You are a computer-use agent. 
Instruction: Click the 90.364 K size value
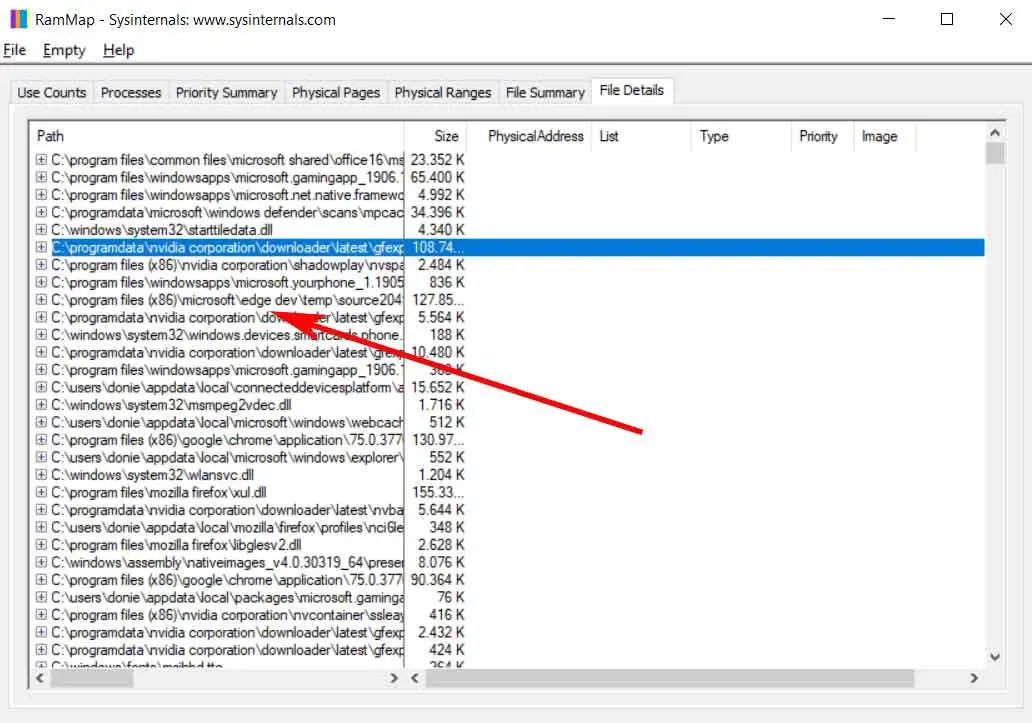tap(437, 580)
